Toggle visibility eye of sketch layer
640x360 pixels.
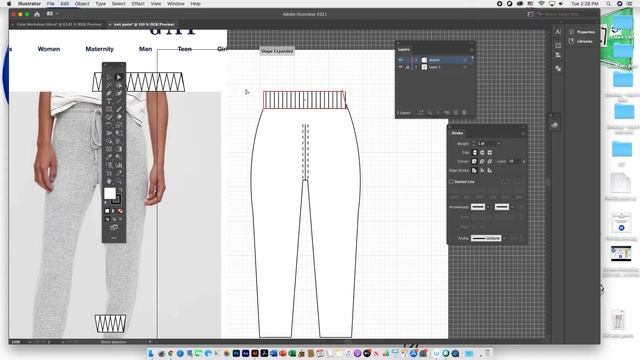coord(400,60)
